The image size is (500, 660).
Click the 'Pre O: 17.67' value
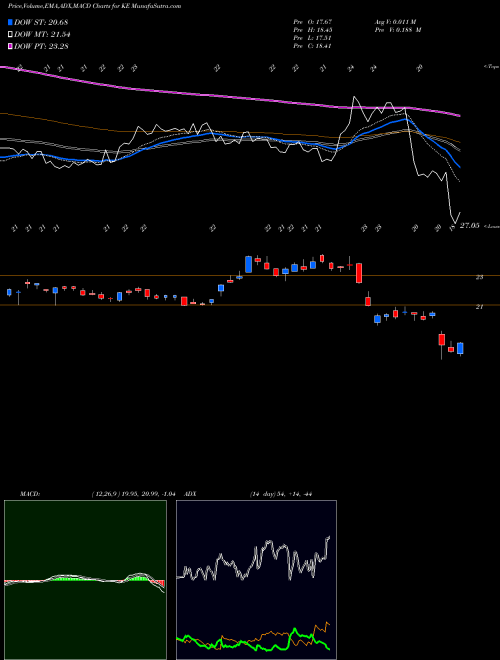pyautogui.click(x=313, y=22)
